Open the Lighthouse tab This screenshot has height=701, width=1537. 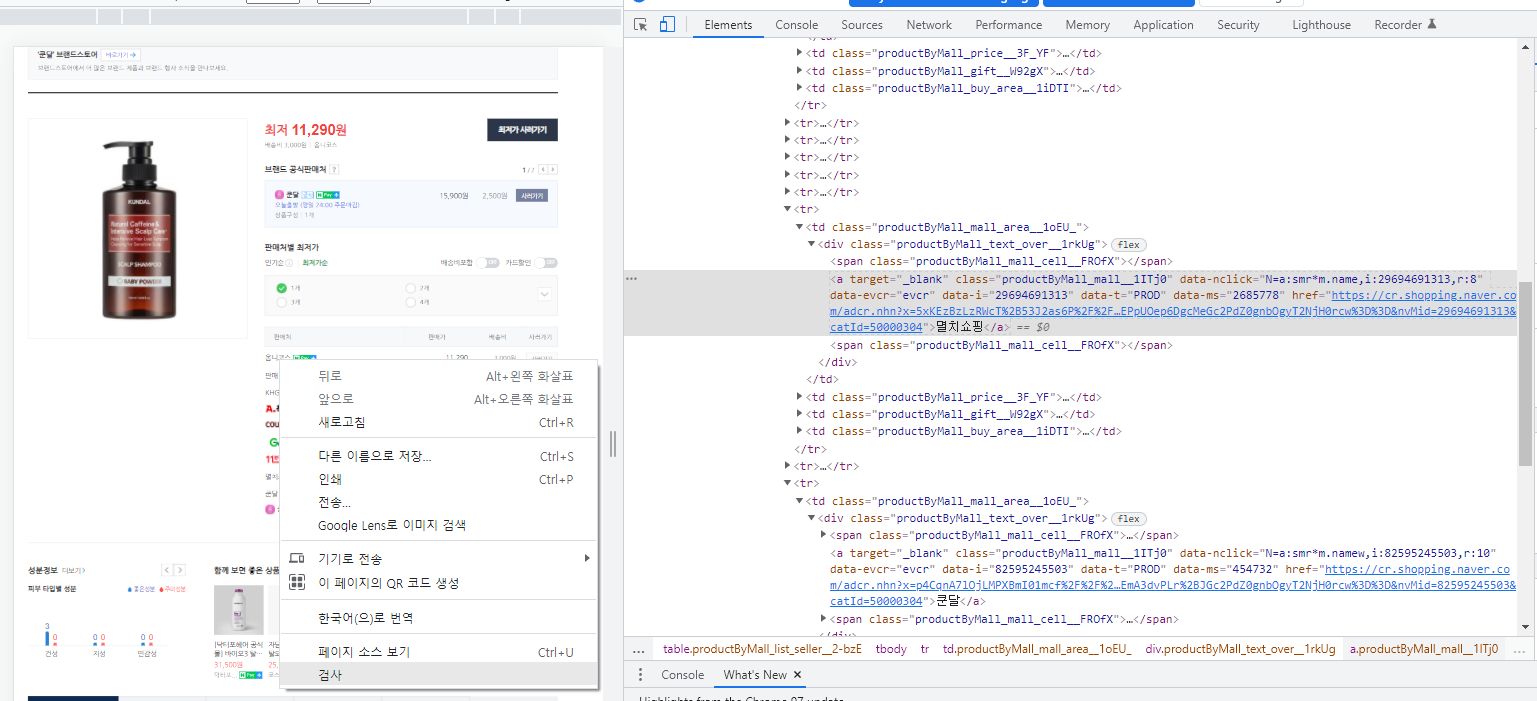(1321, 25)
